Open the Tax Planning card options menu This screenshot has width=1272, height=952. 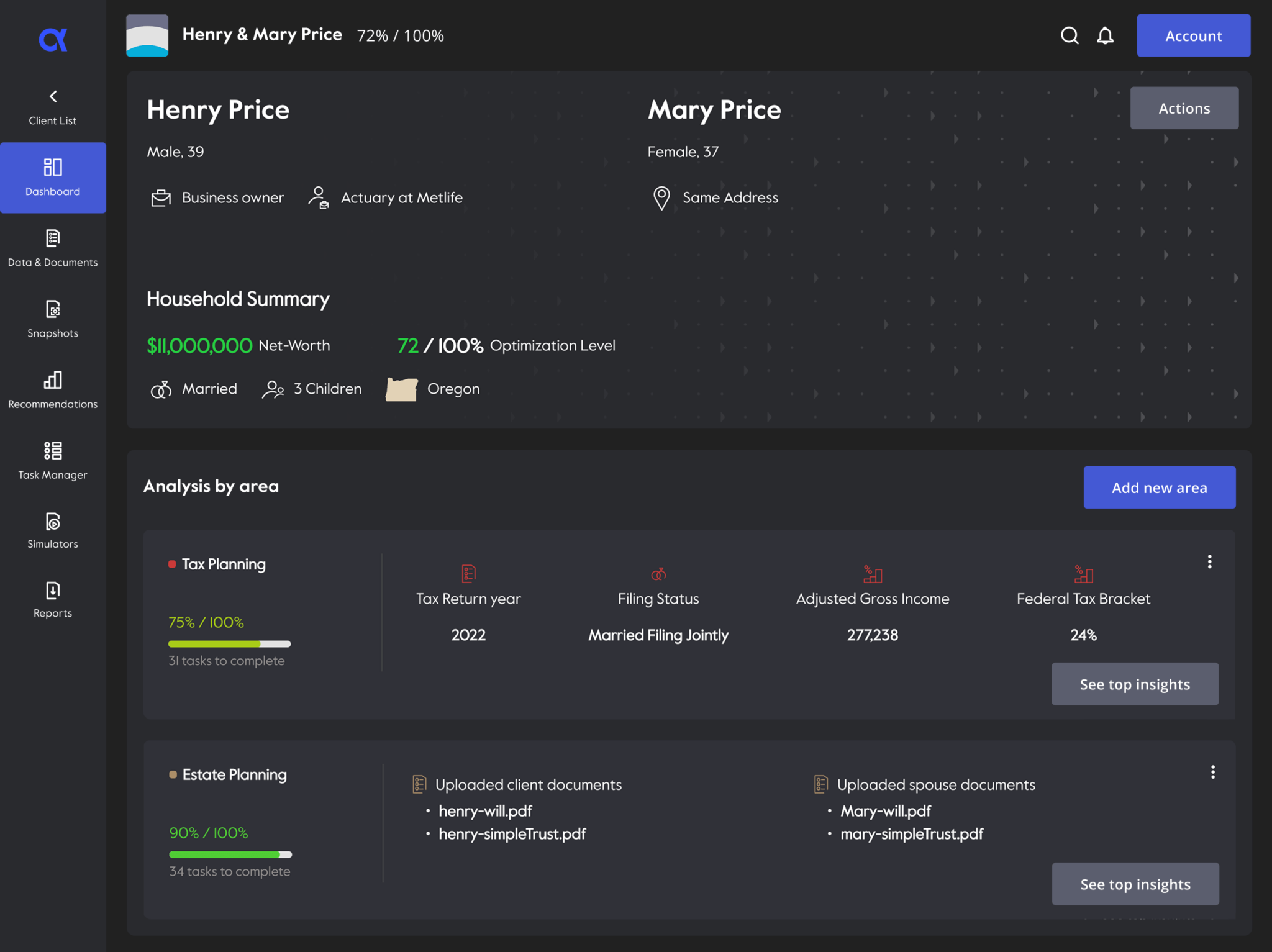pos(1210,561)
